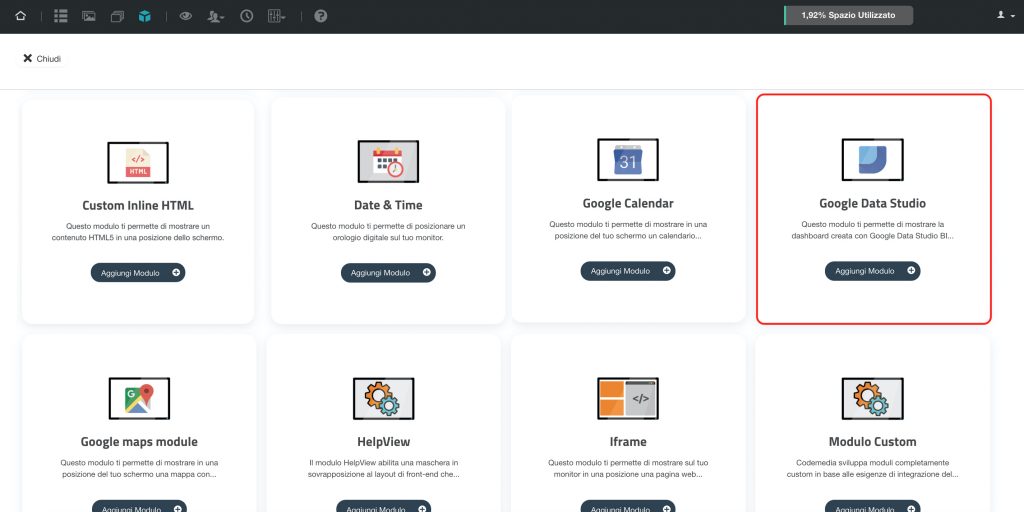Select the Modulo Custom title
Screen dimensions: 1024x512
[x=872, y=442]
